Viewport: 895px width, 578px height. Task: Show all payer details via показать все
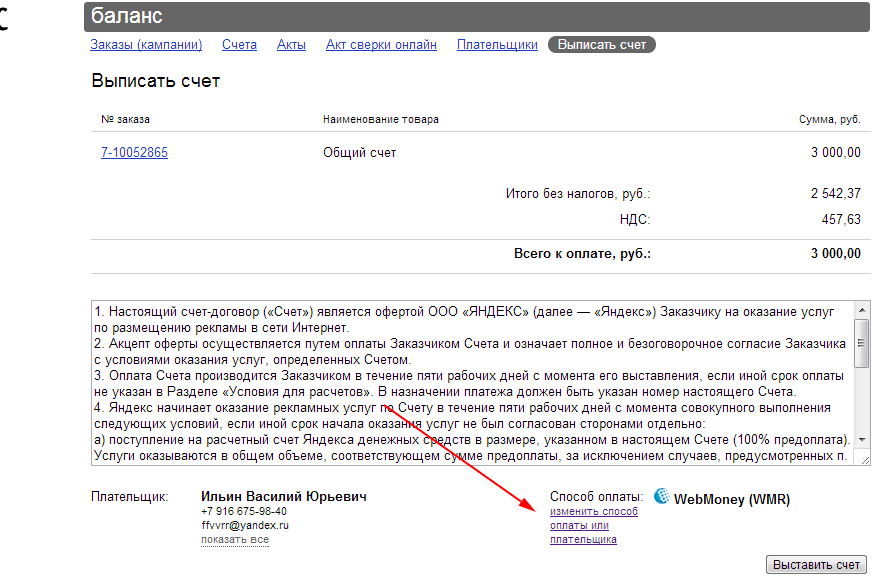(235, 539)
